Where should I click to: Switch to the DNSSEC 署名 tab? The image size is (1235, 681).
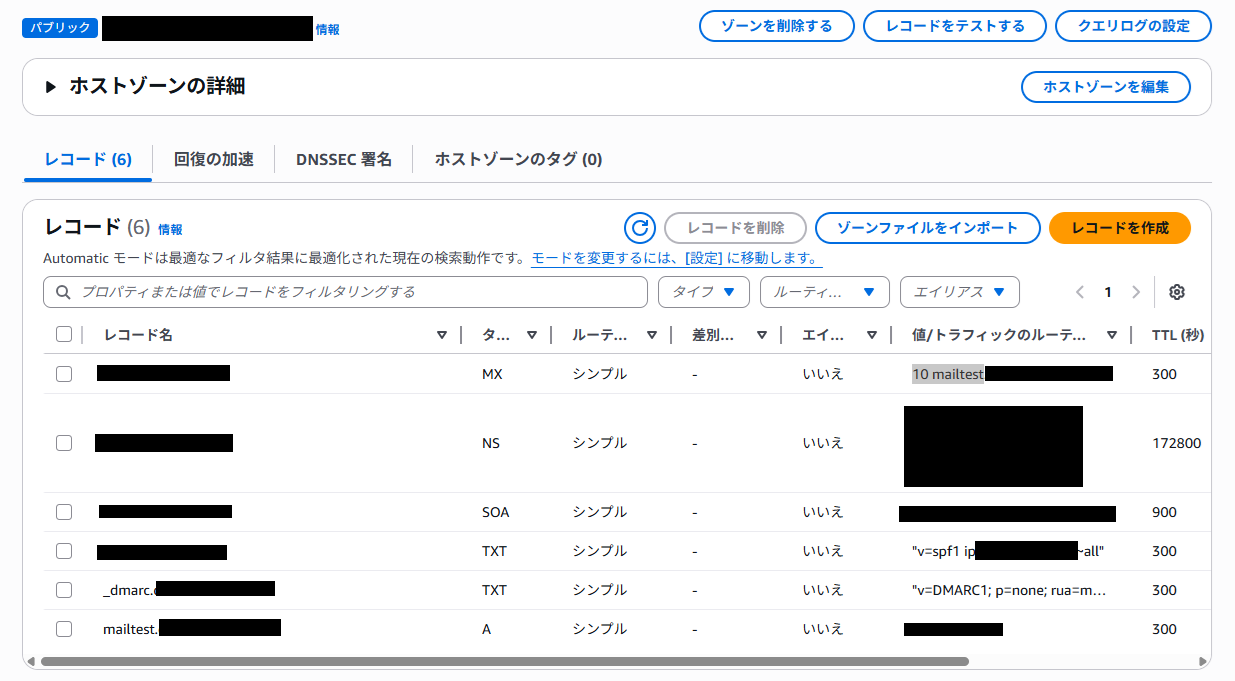(x=343, y=159)
